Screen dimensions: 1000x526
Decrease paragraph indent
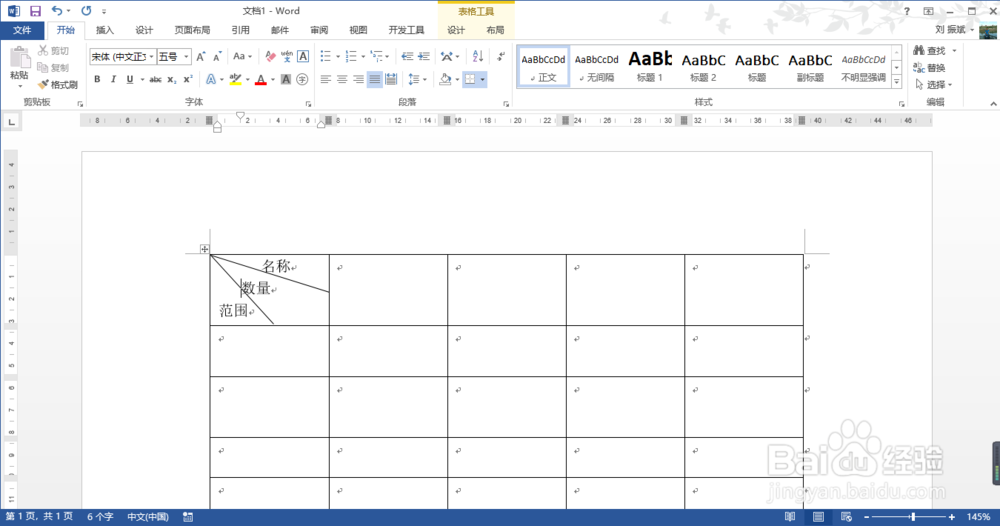coord(407,57)
